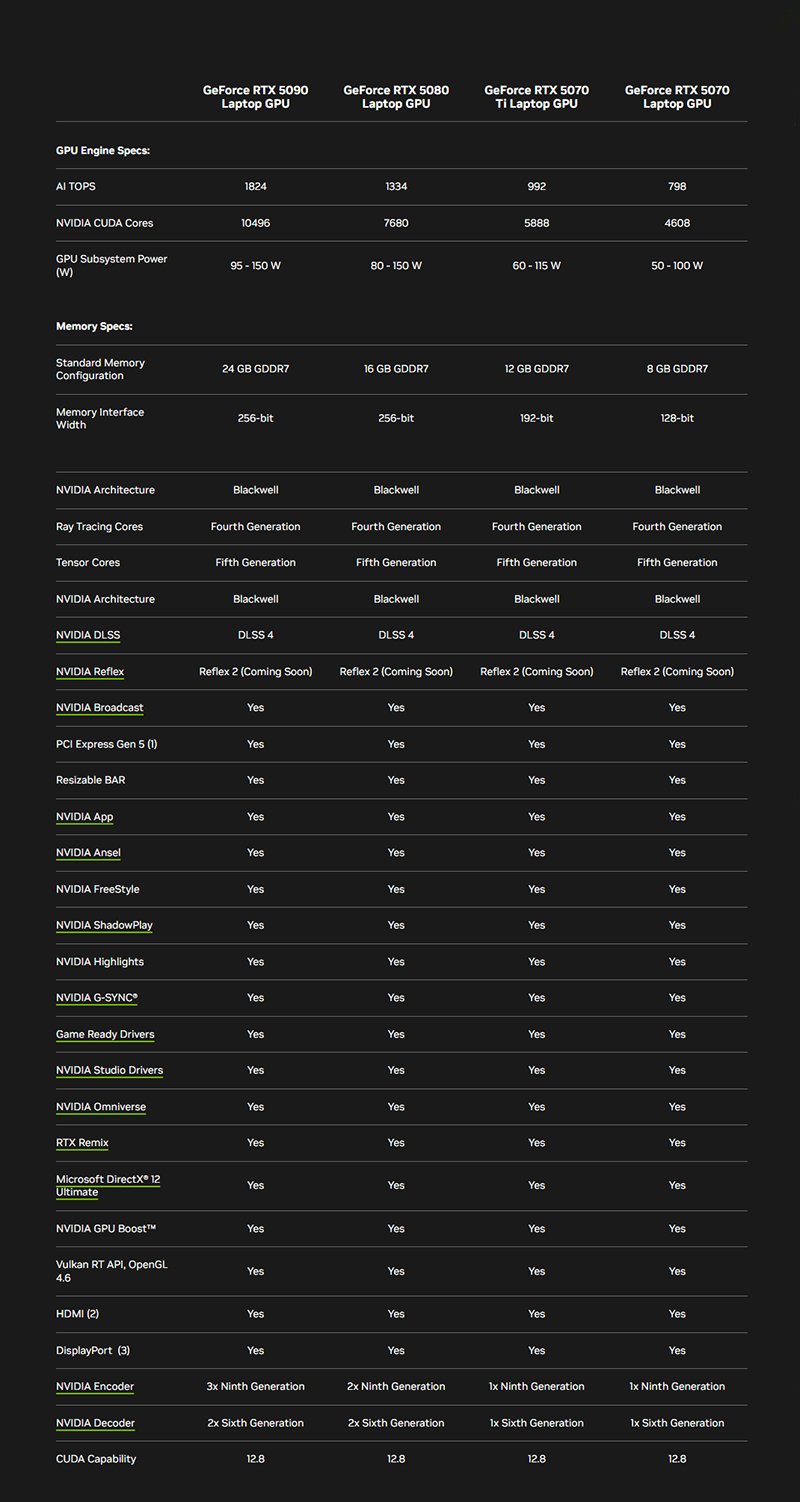Screen dimensions: 800x1502
Task: Select the 992 AI TOPS value
Action: (537, 186)
